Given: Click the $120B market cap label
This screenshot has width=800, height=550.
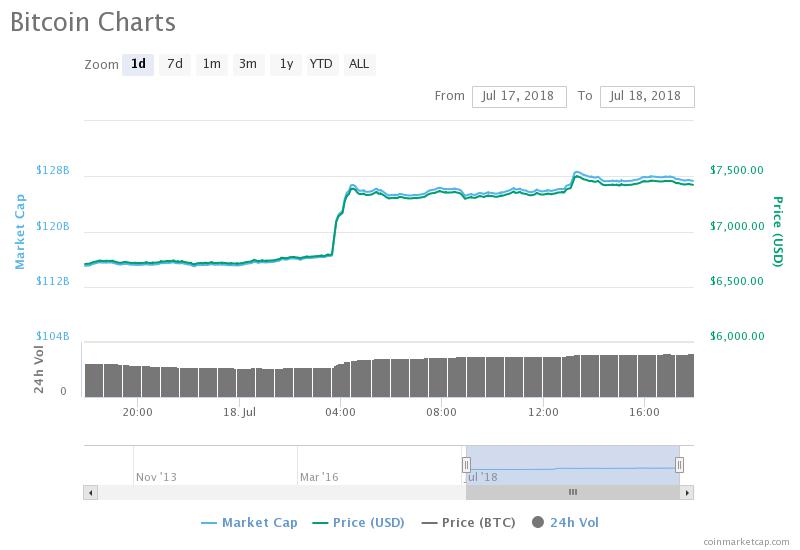Looking at the screenshot, I should [x=53, y=226].
